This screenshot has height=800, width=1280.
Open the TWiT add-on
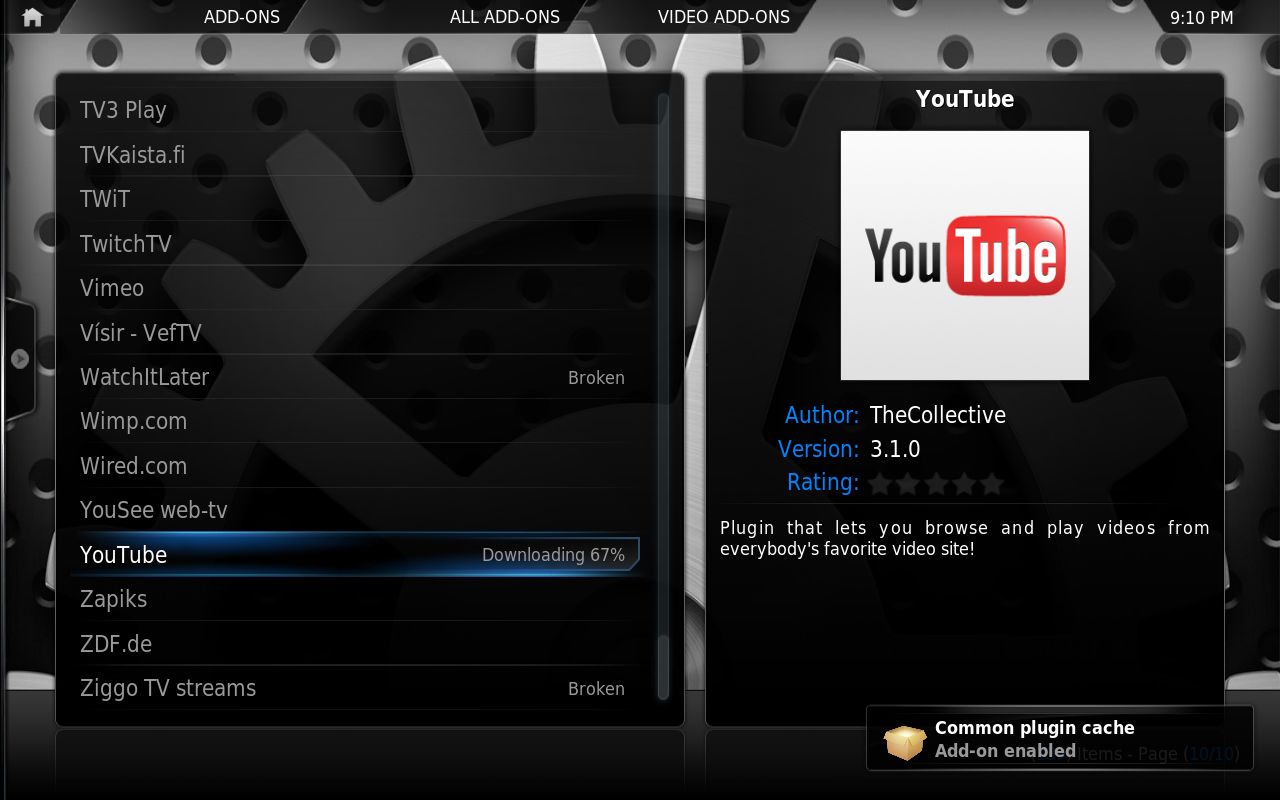[355, 199]
